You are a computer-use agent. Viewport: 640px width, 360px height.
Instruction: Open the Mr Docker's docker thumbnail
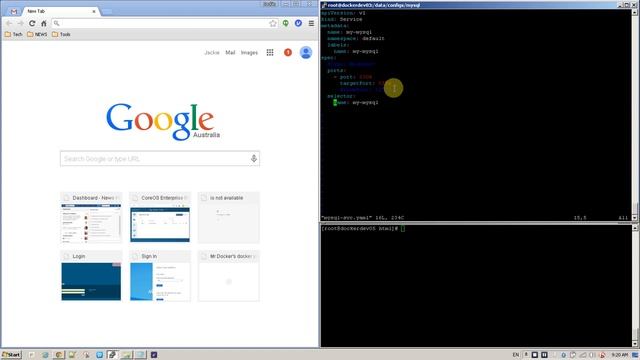pos(229,276)
